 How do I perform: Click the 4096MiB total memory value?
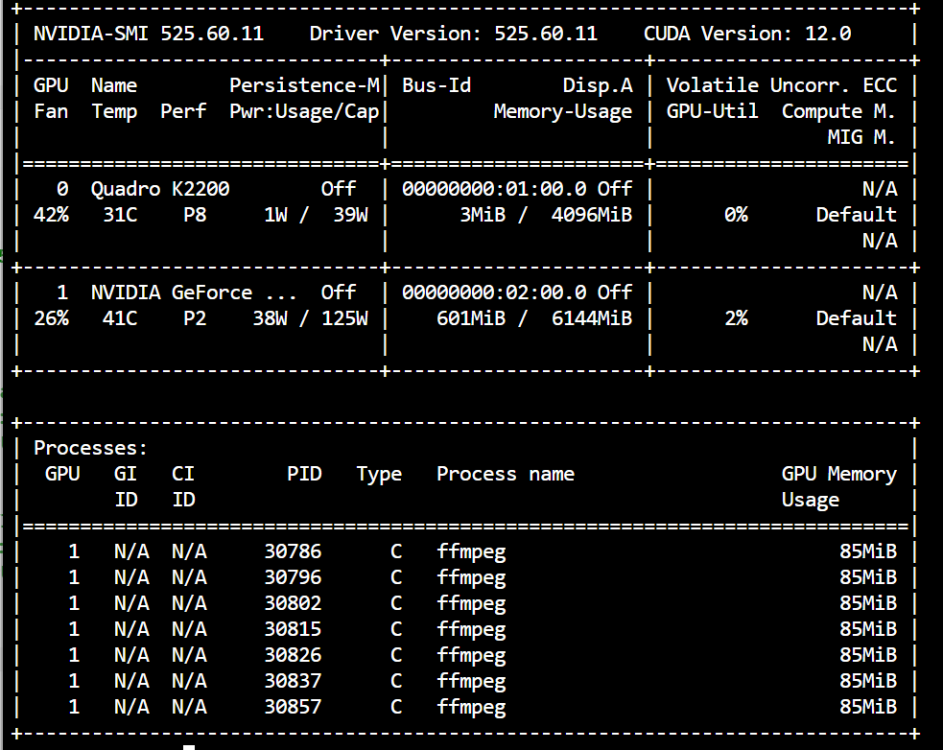[592, 215]
